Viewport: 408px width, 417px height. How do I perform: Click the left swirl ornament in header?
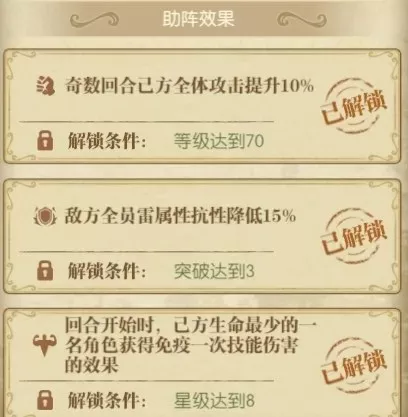tap(94, 20)
